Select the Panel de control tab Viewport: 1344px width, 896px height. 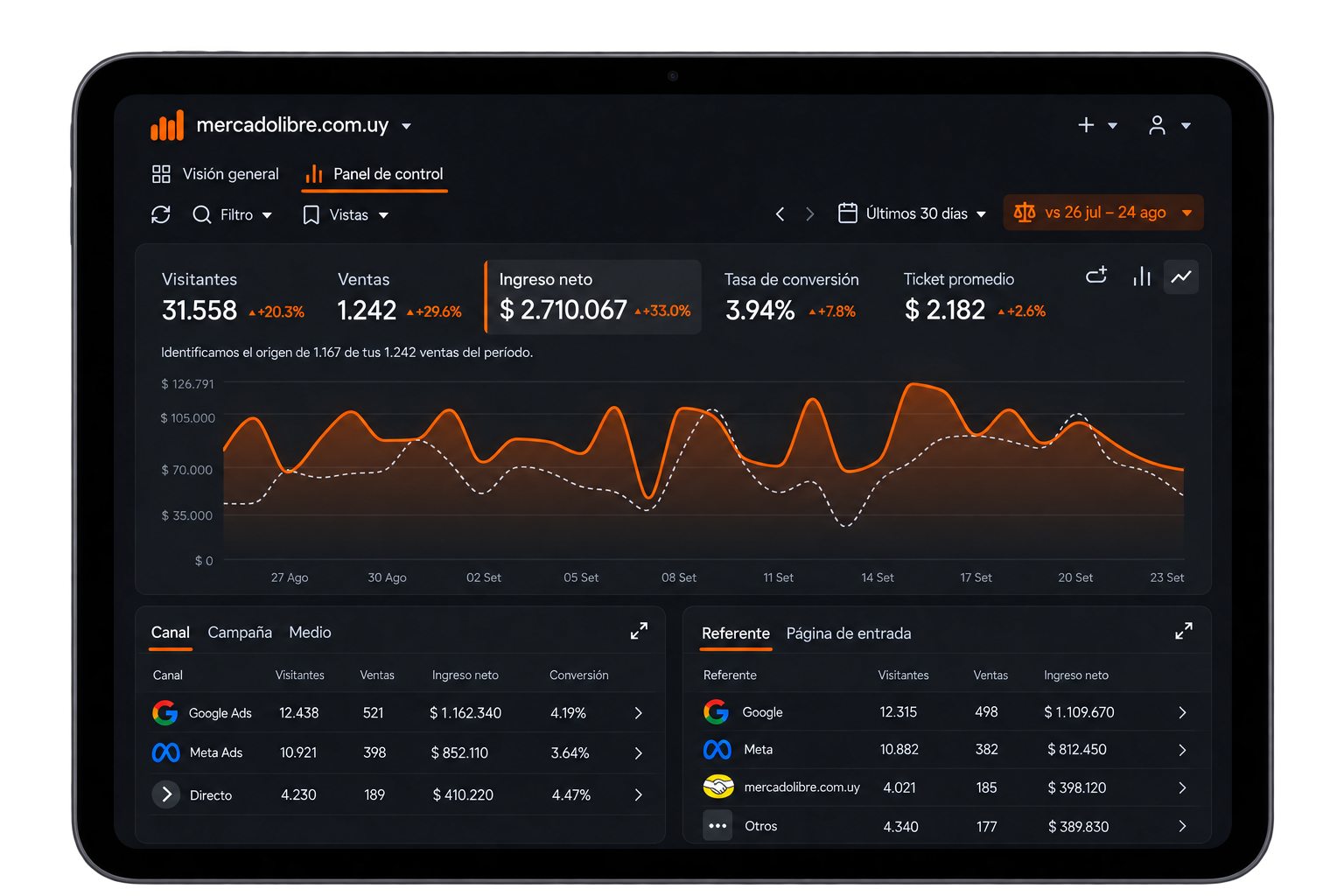coord(374,174)
